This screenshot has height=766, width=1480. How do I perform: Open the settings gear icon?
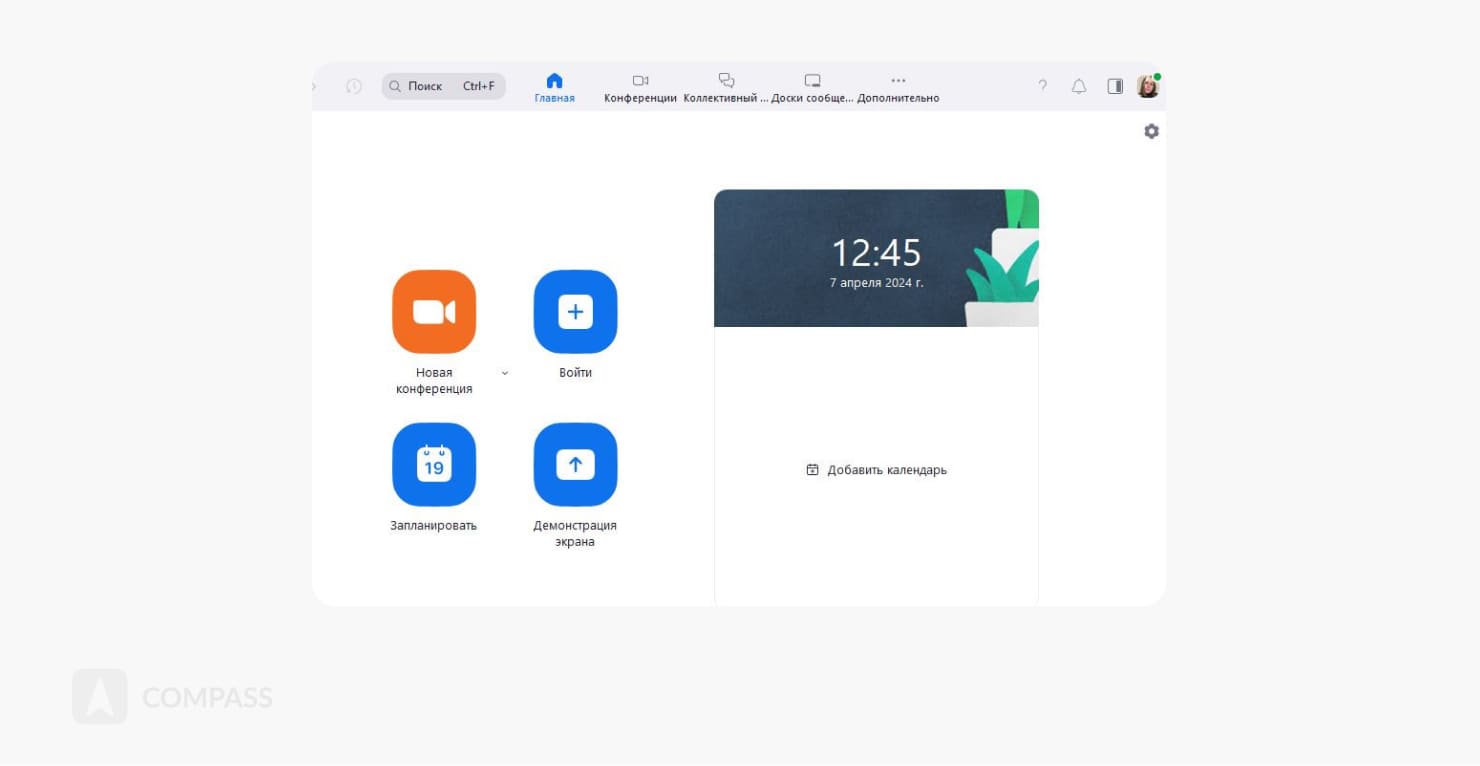click(1151, 131)
